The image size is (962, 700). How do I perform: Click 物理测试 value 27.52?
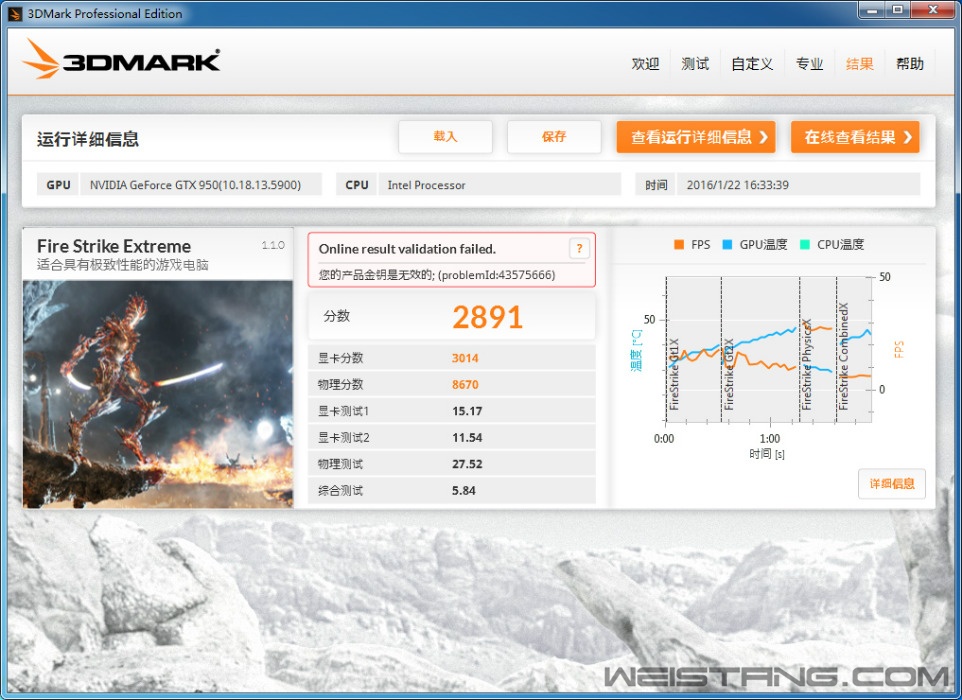coord(467,464)
